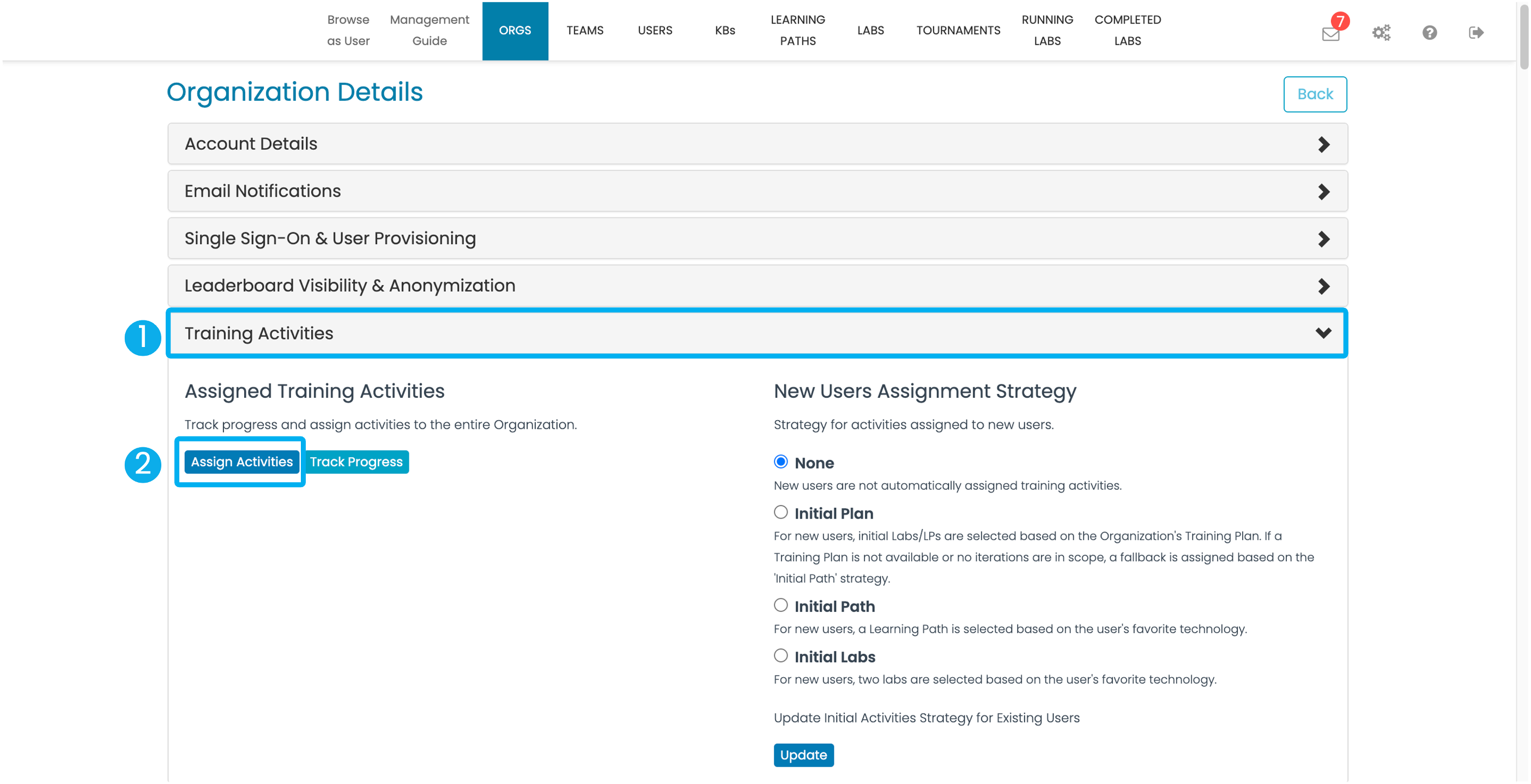Click the Training Activities down chevron
1531x784 pixels.
coord(1323,333)
